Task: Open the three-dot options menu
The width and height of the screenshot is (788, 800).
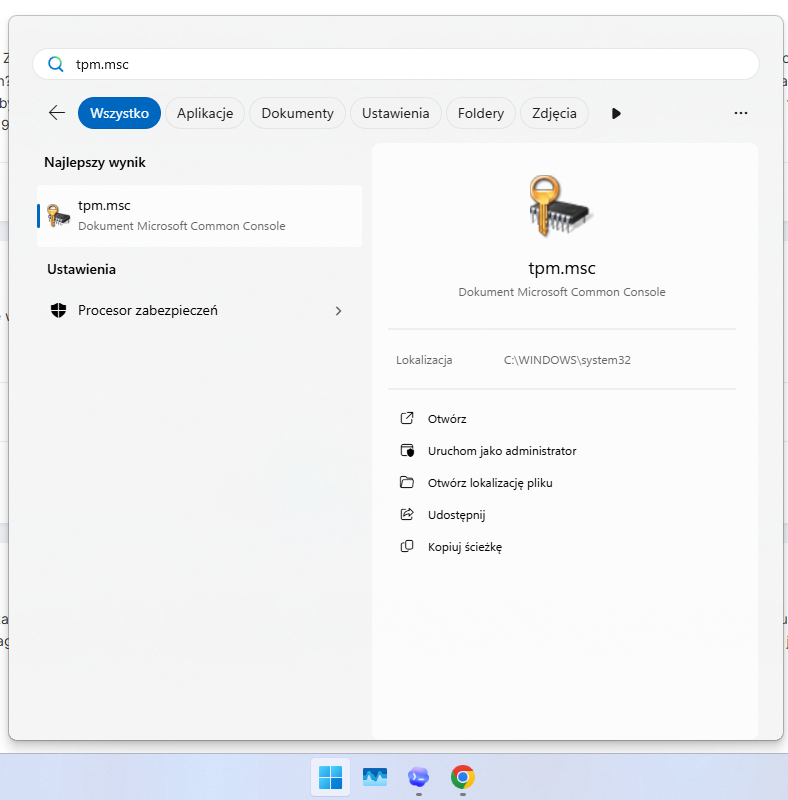Action: click(x=741, y=113)
